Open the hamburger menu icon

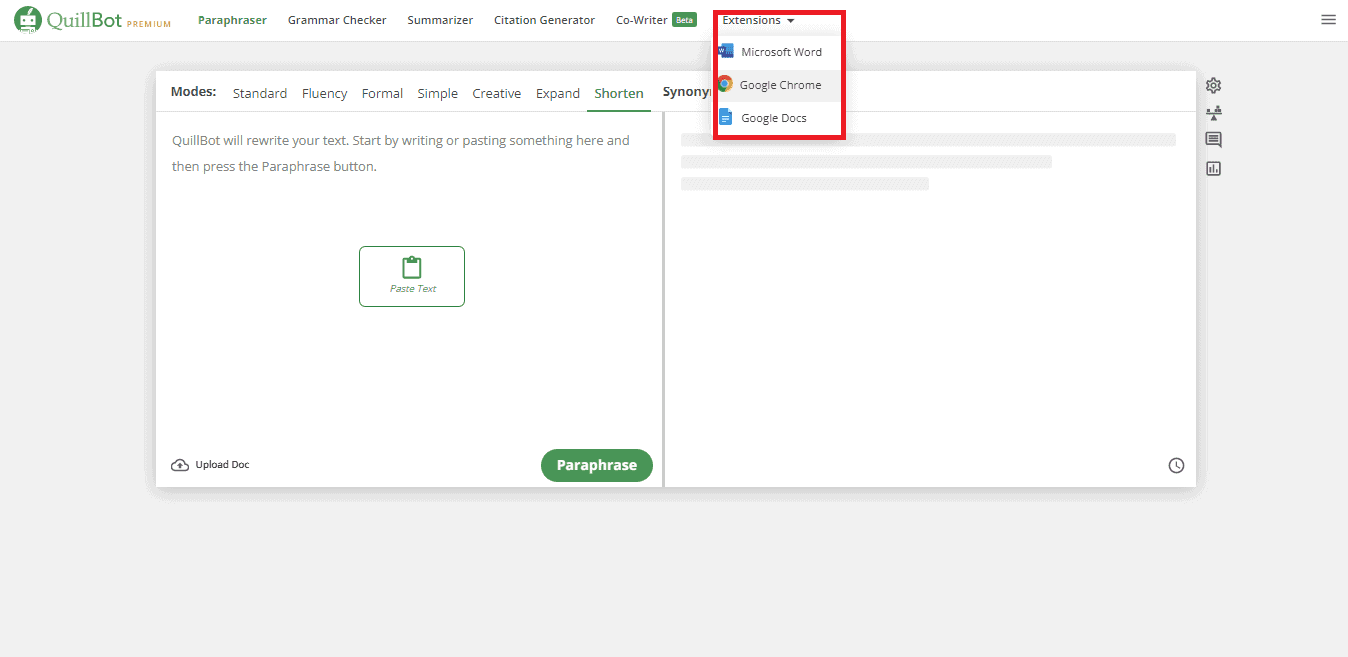click(1328, 20)
